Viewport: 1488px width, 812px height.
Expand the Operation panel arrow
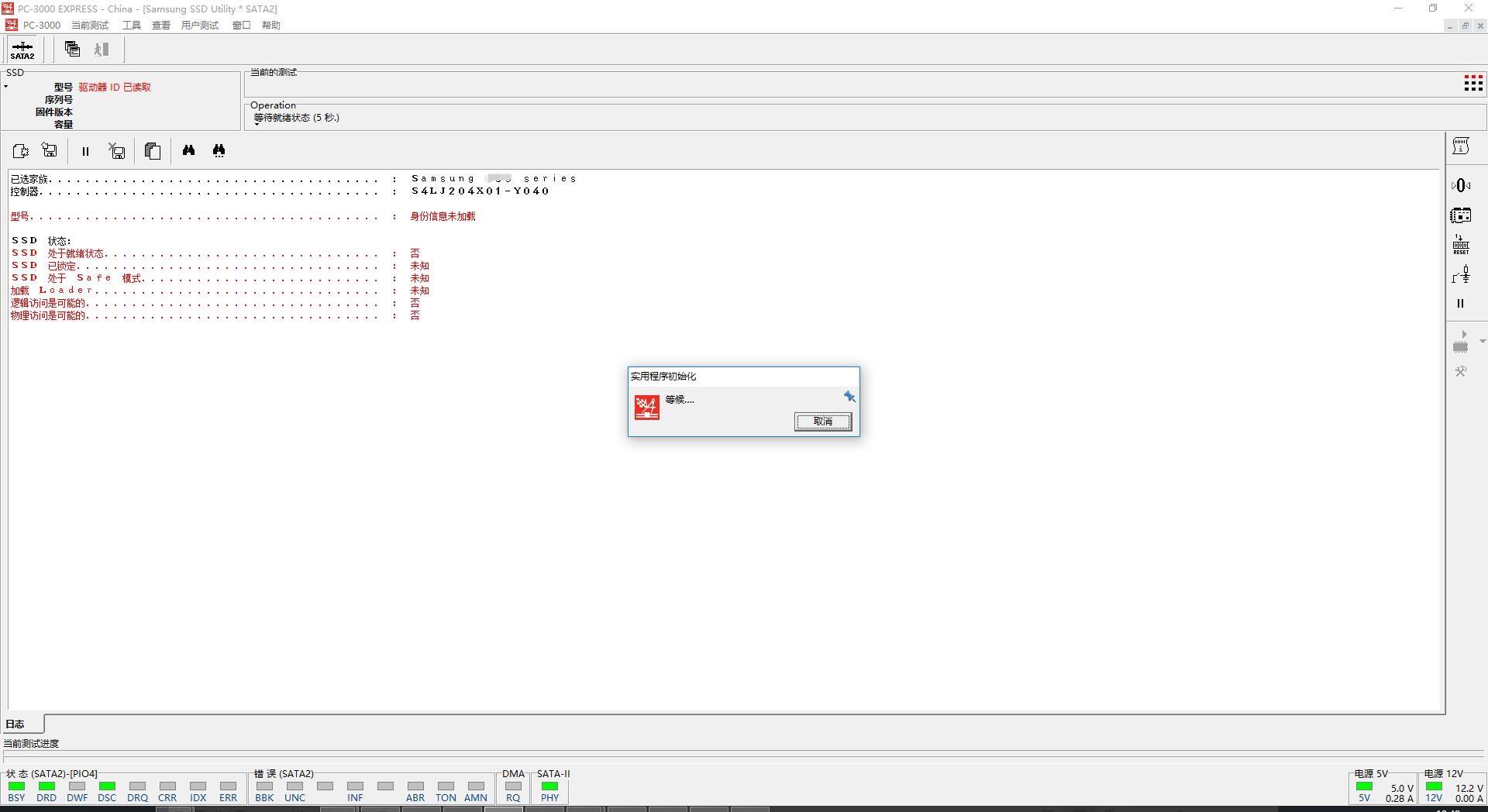[x=257, y=123]
